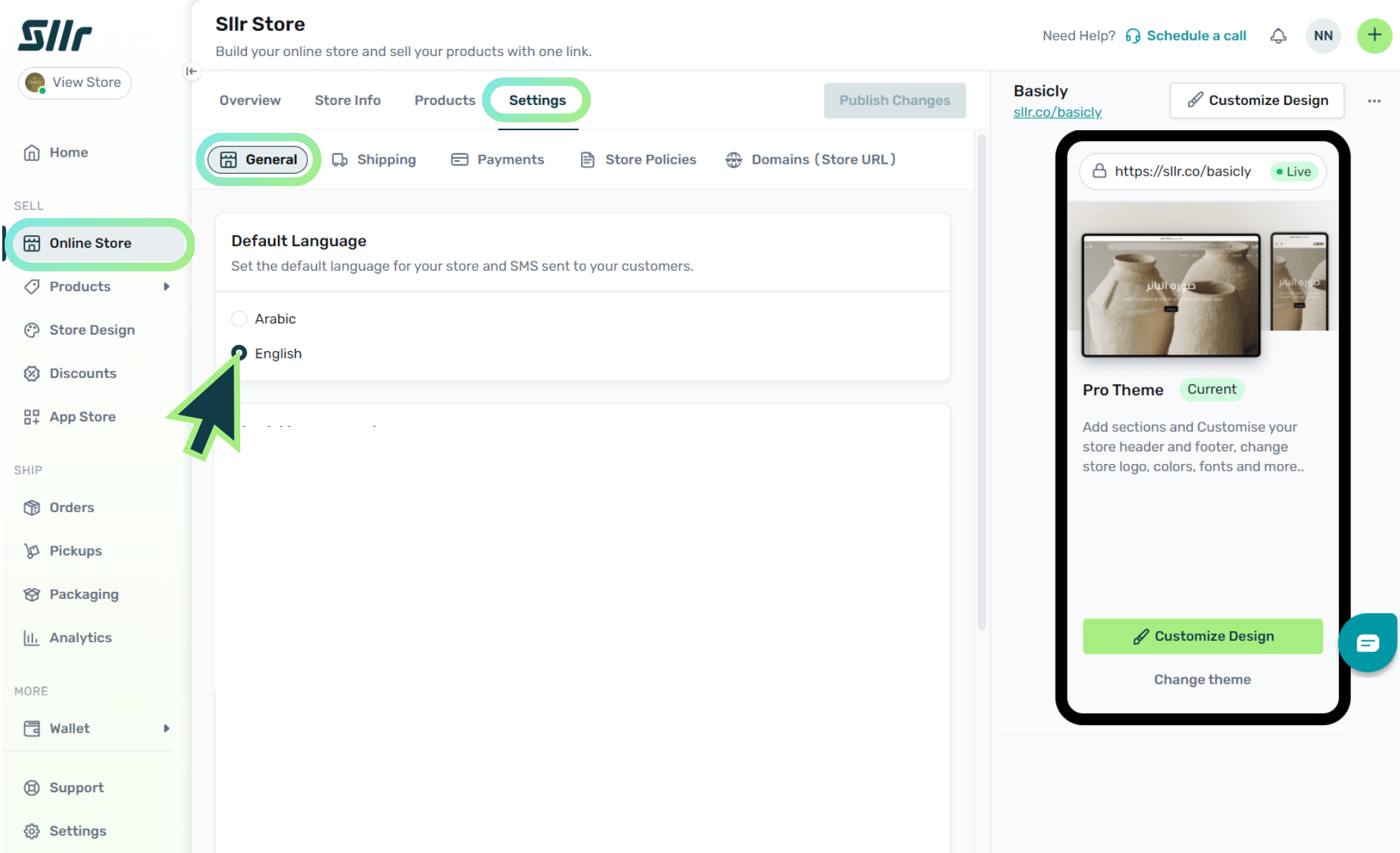Click the NN profile avatar
The image size is (1400, 853).
pyautogui.click(x=1323, y=36)
